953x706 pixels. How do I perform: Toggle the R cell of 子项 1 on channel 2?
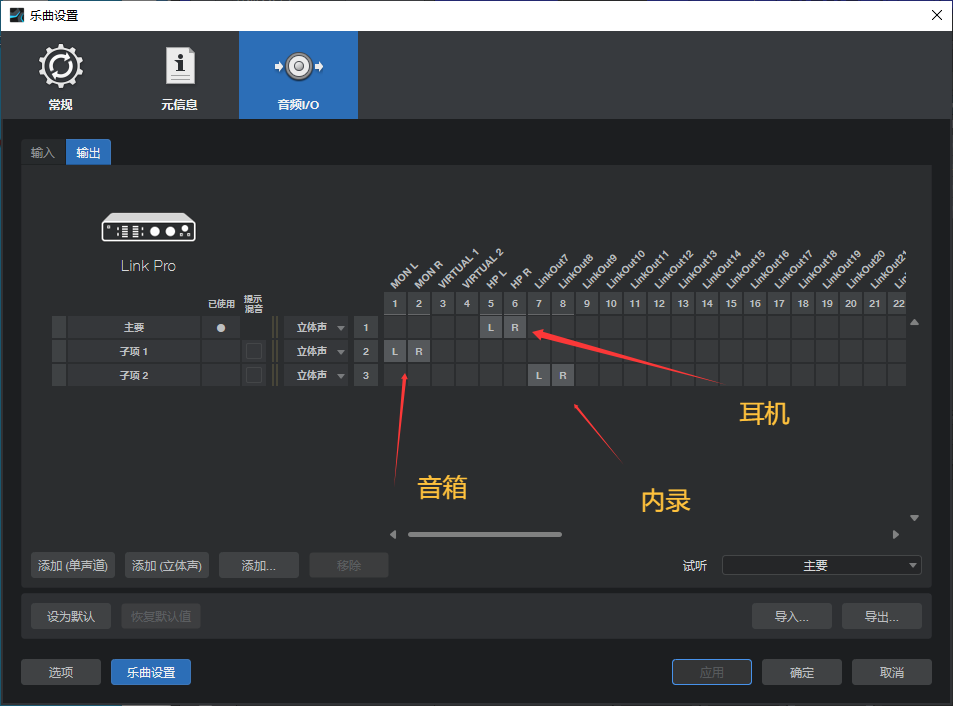418,351
